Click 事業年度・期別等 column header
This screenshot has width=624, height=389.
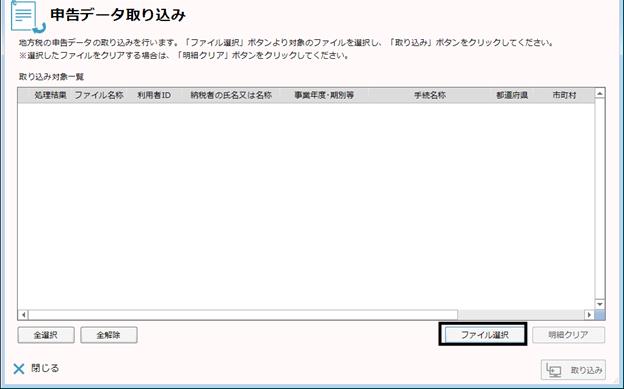click(324, 95)
